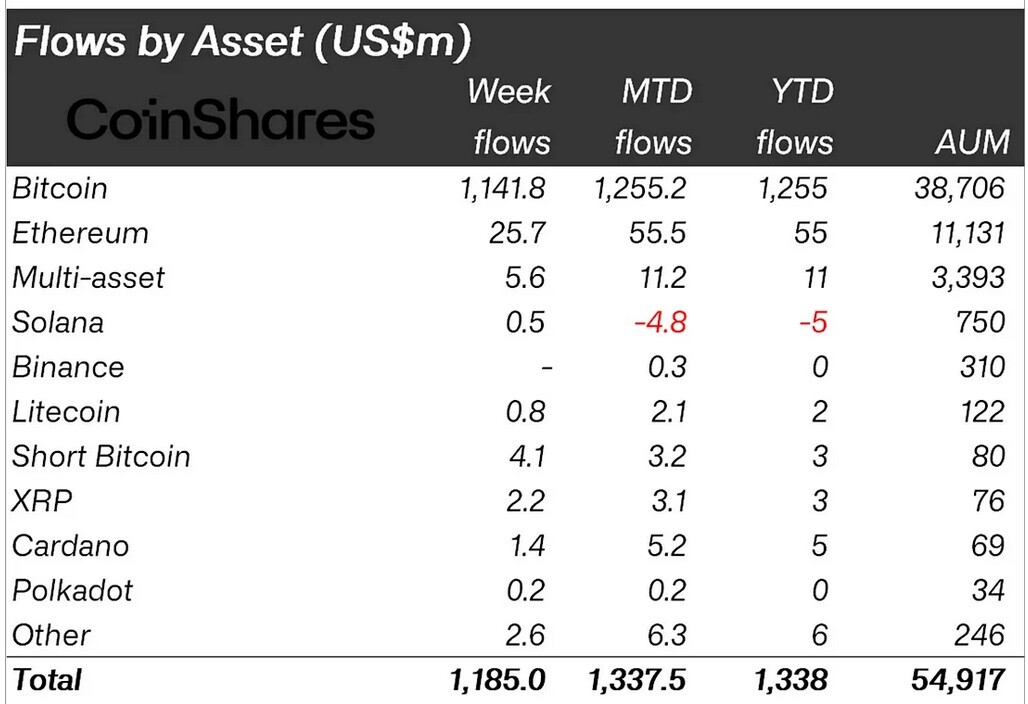Select the YTD flows column header
The height and width of the screenshot is (704, 1028).
point(795,117)
